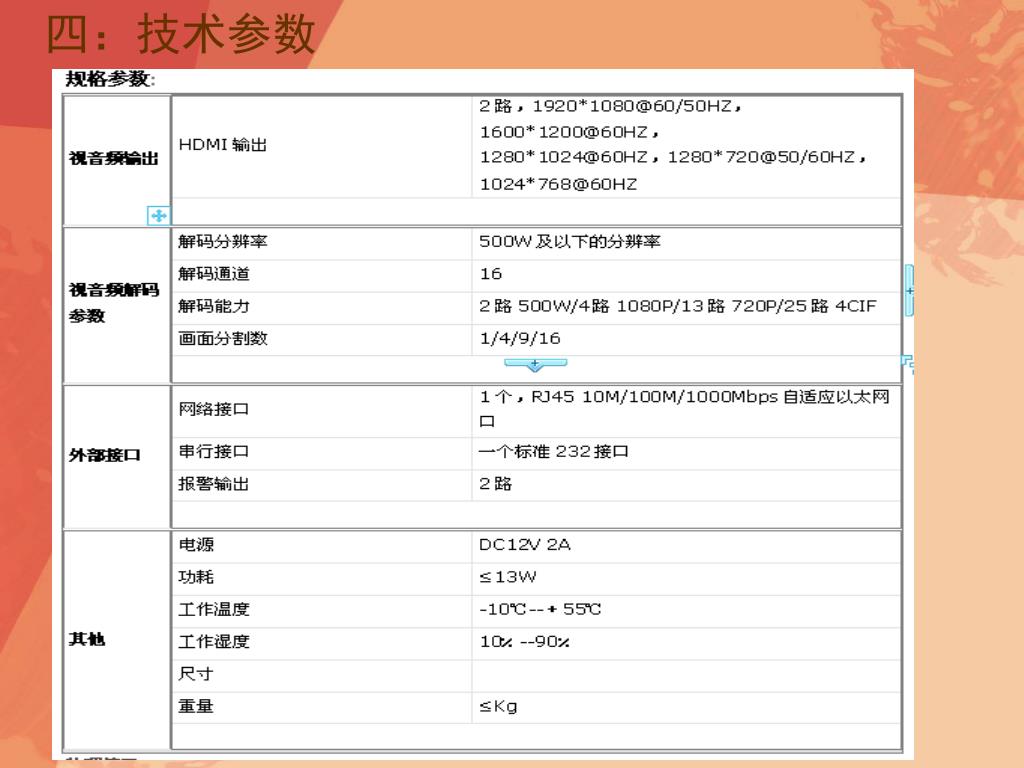1024x768 pixels.
Task: Click the 1024*768@60HZ line
Action: point(558,184)
